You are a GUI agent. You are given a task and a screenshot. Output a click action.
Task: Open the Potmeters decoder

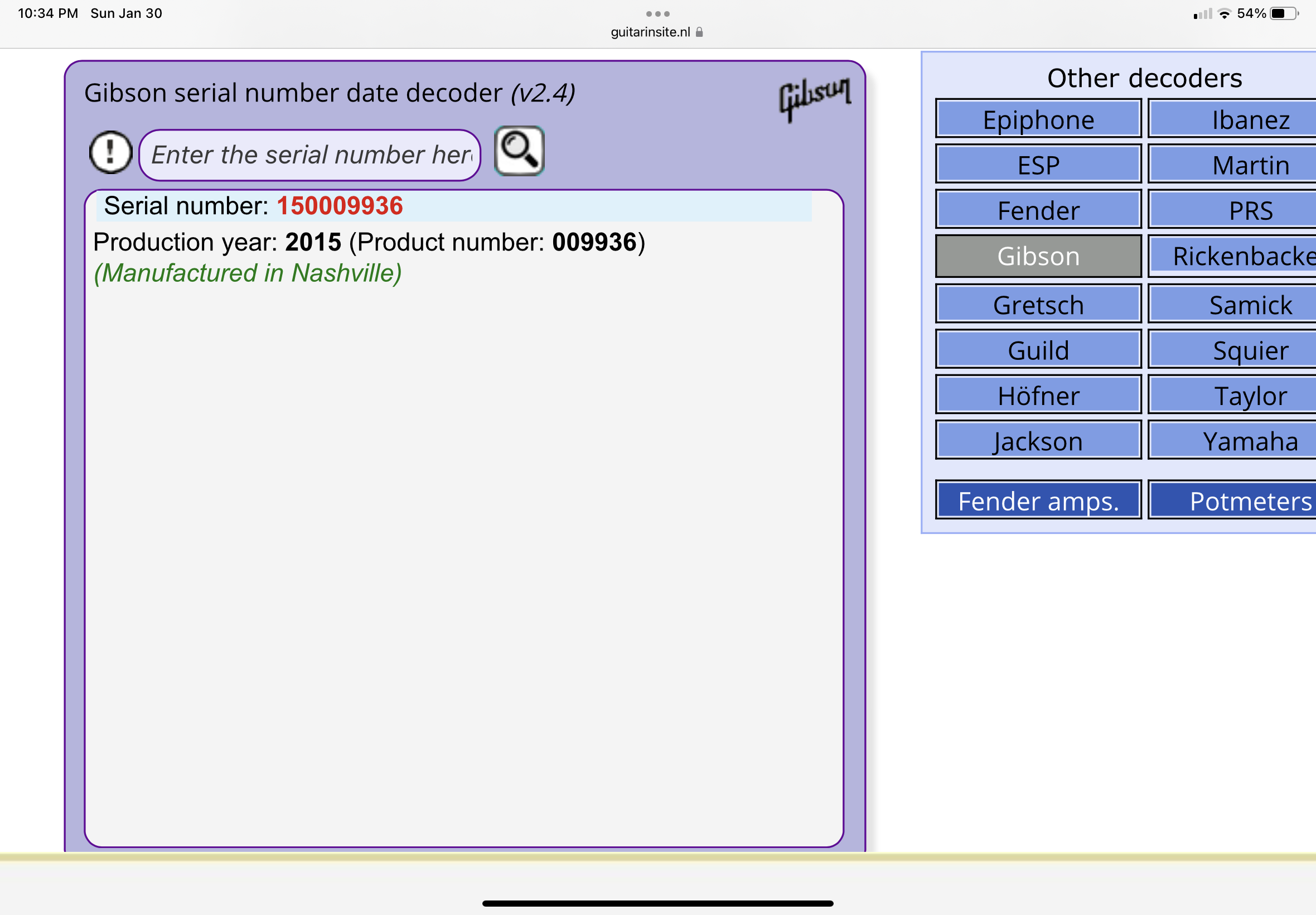click(x=1232, y=500)
